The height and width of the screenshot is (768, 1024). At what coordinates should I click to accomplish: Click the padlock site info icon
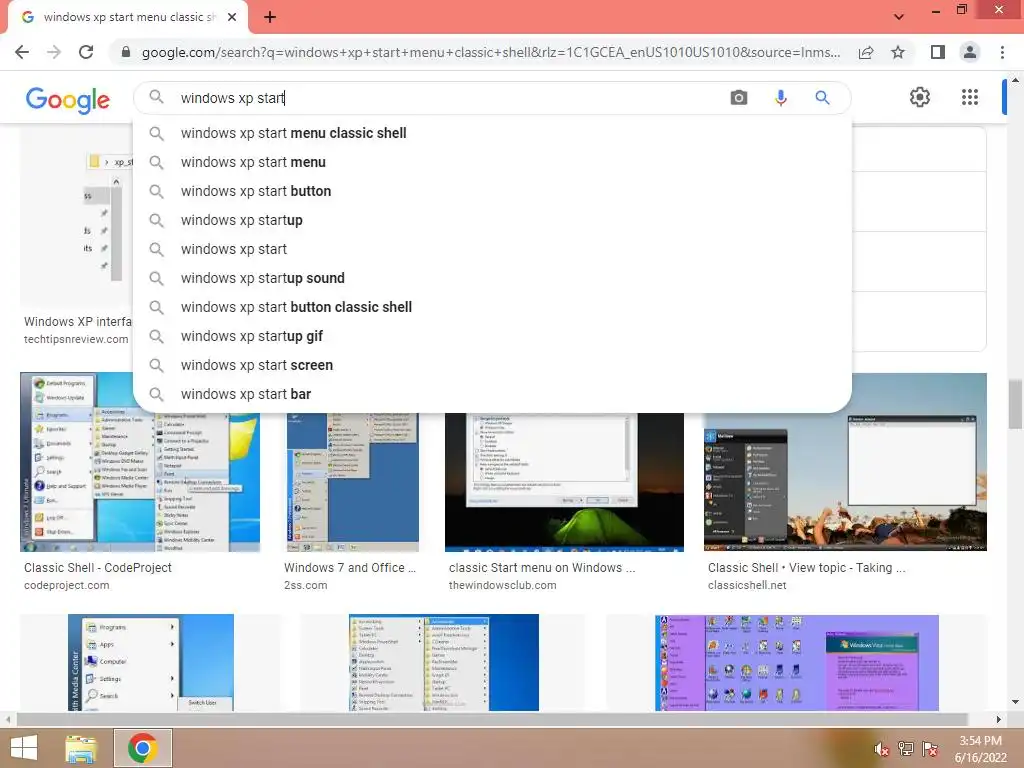[126, 52]
